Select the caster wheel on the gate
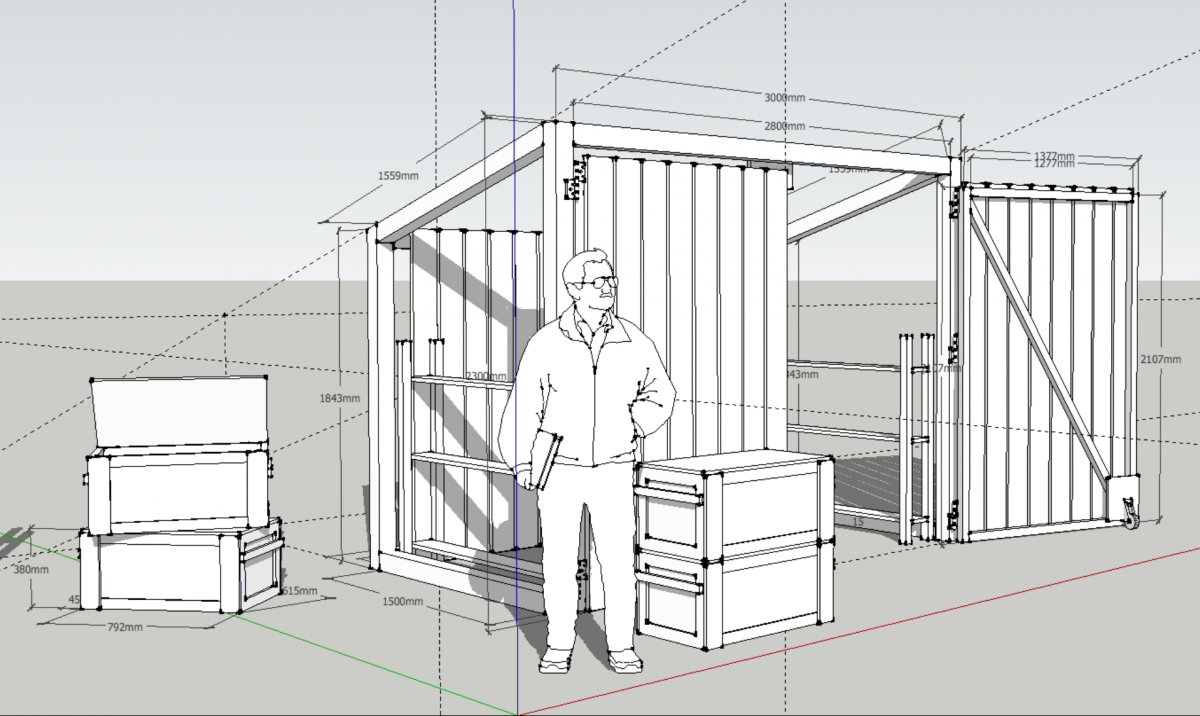This screenshot has height=716, width=1200. 1130,514
